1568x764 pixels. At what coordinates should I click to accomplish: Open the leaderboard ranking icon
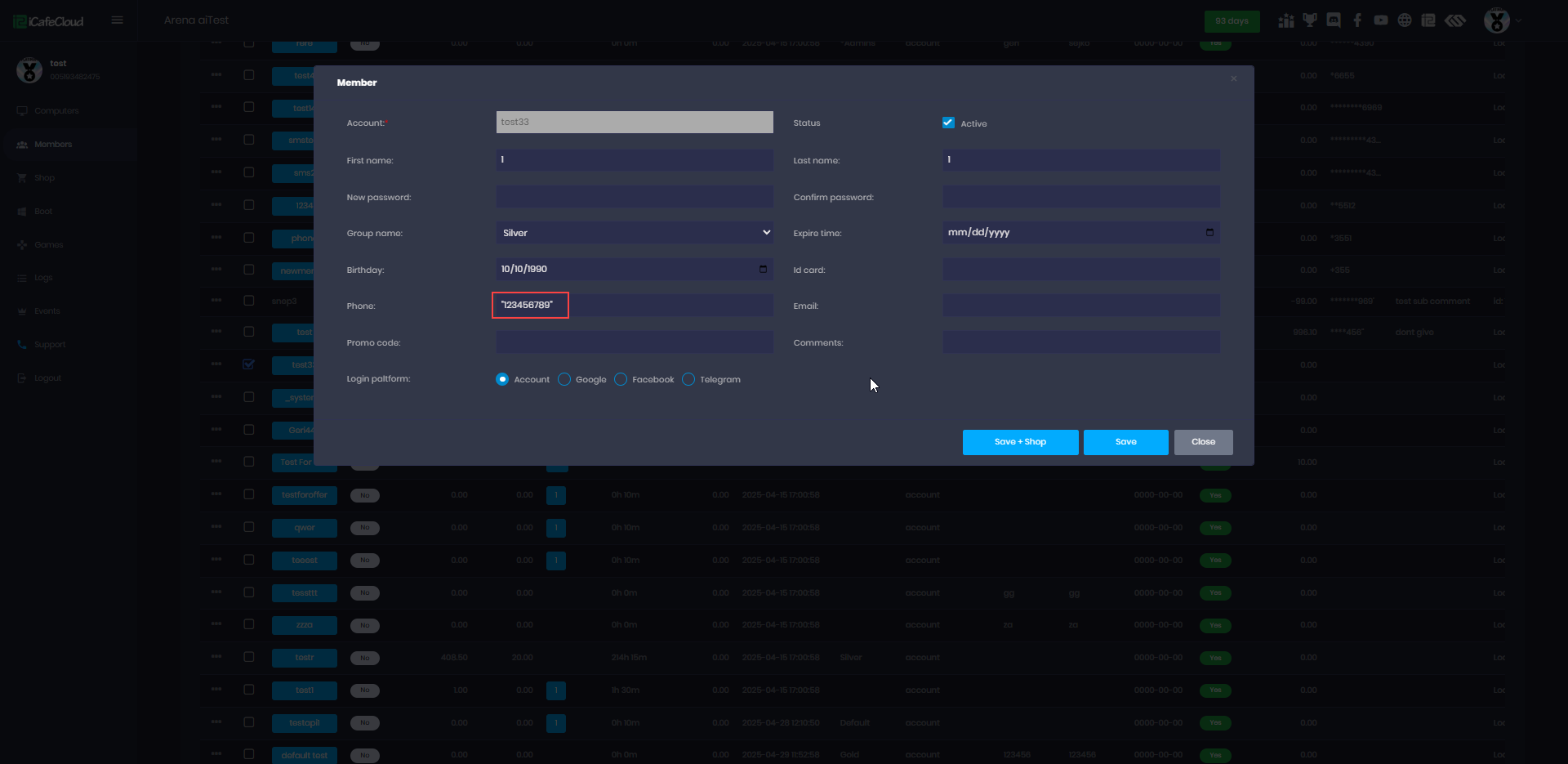1286,20
